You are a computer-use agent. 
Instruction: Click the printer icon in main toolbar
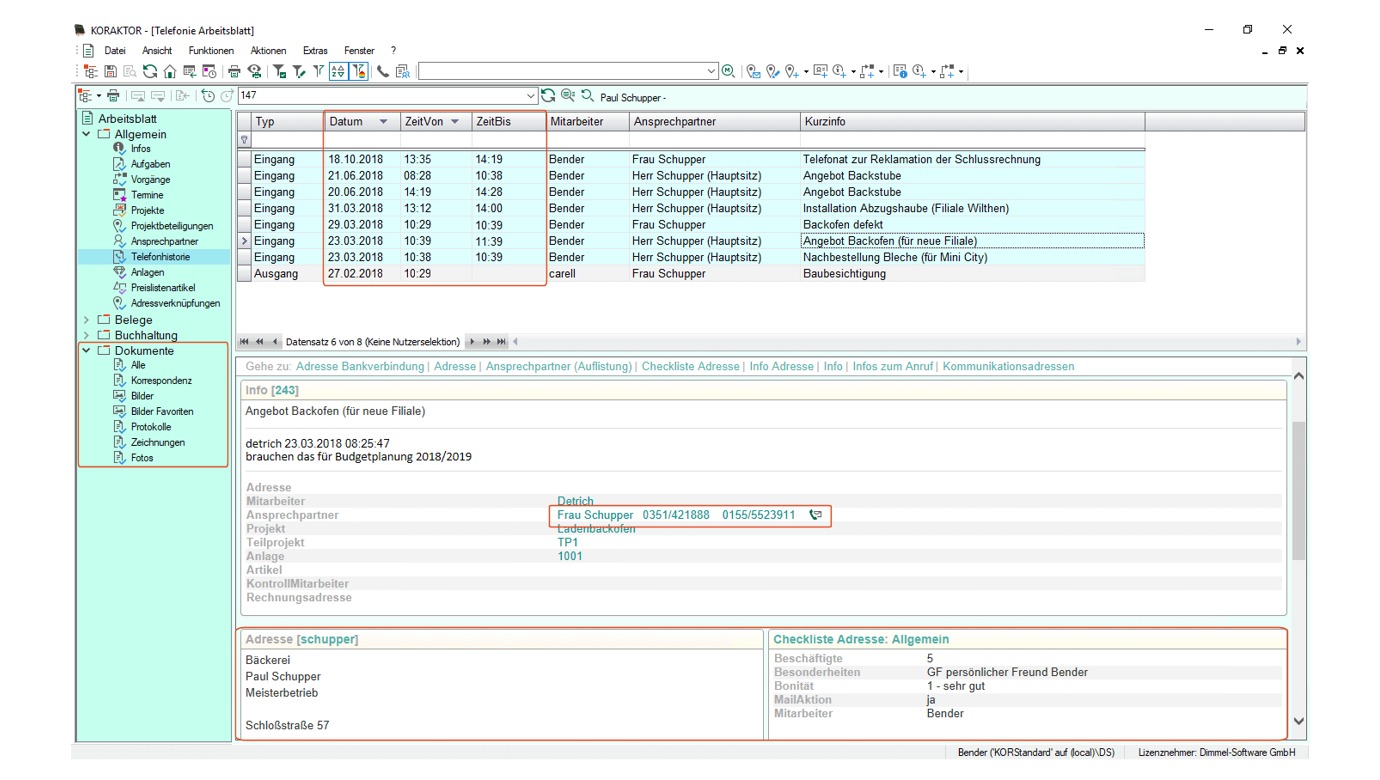tap(234, 72)
